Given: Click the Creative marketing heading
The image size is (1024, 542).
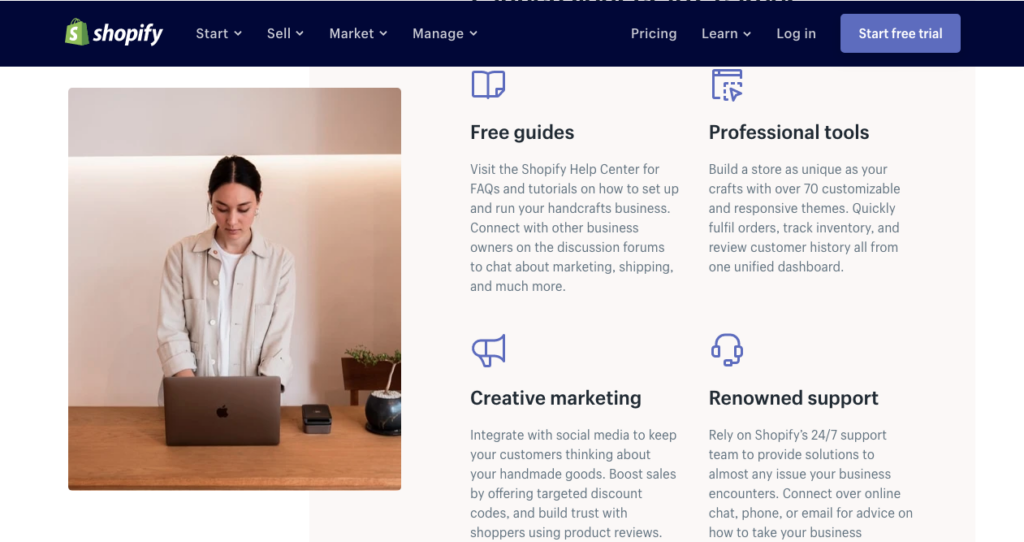Looking at the screenshot, I should click(555, 398).
